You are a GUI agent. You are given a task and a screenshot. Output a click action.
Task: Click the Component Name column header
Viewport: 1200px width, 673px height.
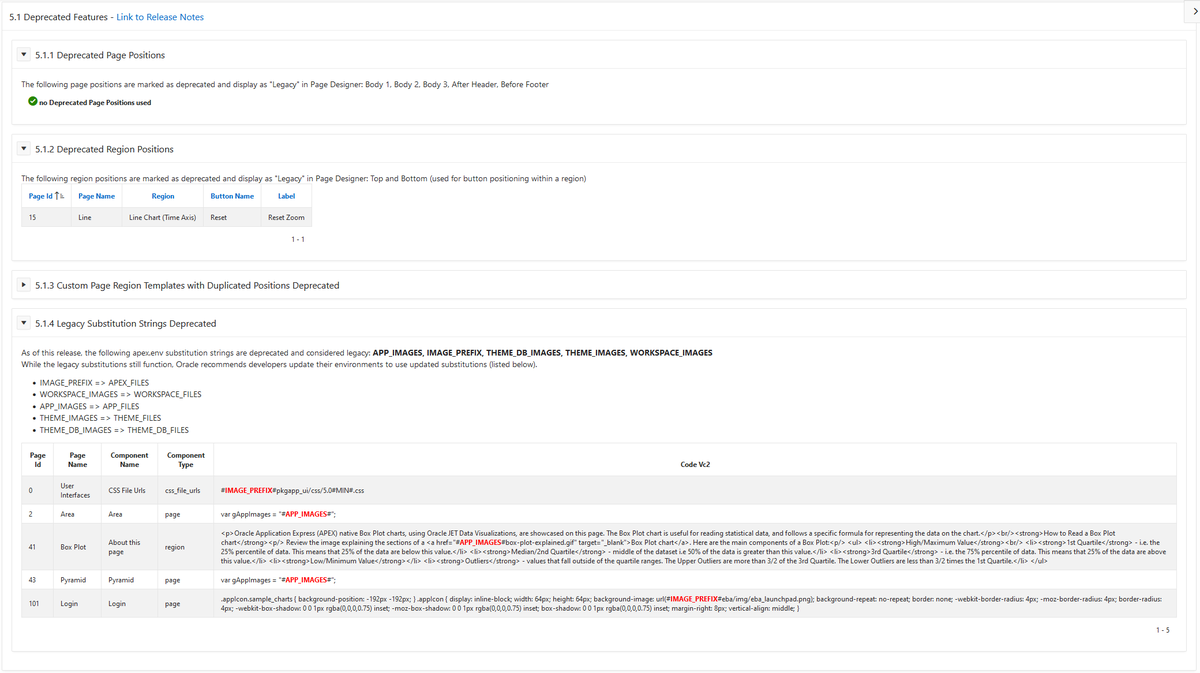pyautogui.click(x=129, y=460)
